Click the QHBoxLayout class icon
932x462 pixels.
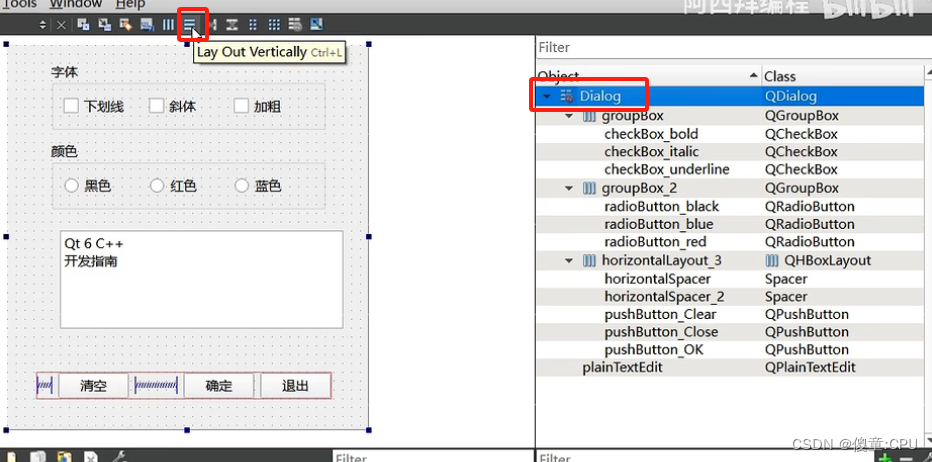(772, 260)
